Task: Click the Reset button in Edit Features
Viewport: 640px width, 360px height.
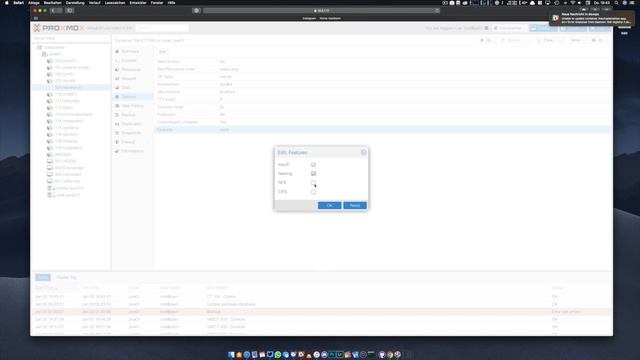Action: coord(355,205)
